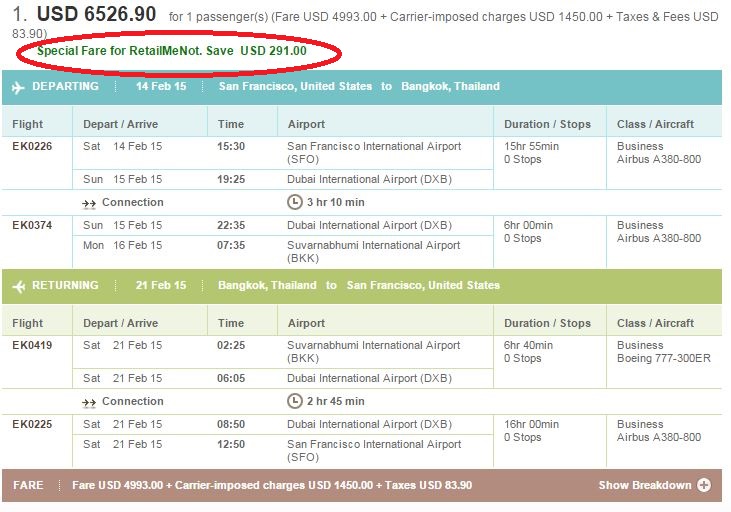This screenshot has width=731, height=512.
Task: Click flight number EK0226
Action: 32,146
